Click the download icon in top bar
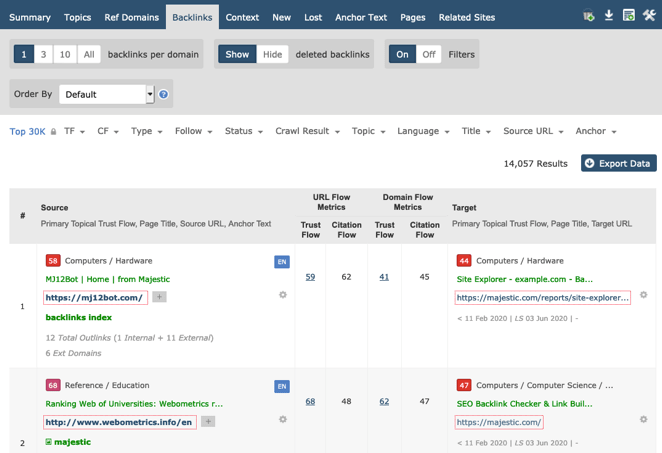The width and height of the screenshot is (662, 453). [x=609, y=16]
